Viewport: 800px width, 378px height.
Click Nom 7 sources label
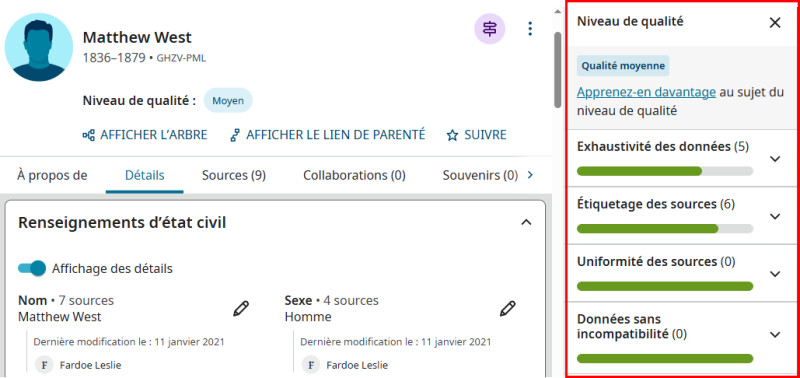point(66,300)
